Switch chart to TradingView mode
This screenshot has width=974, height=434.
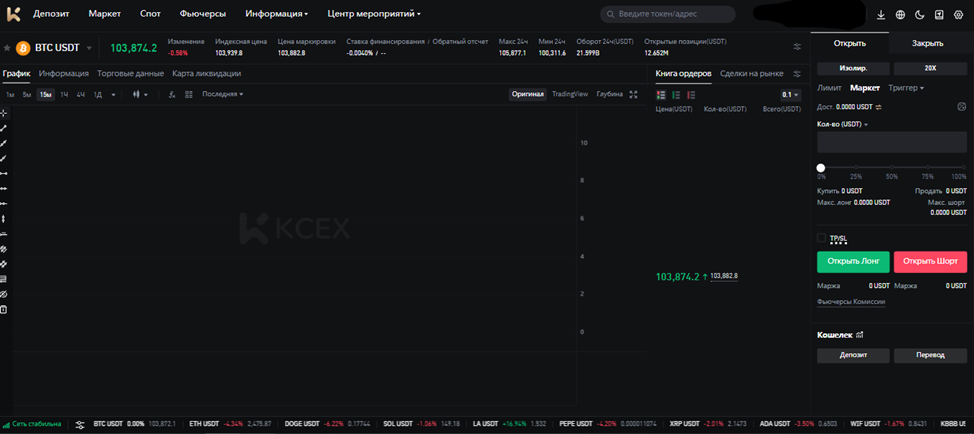(570, 94)
